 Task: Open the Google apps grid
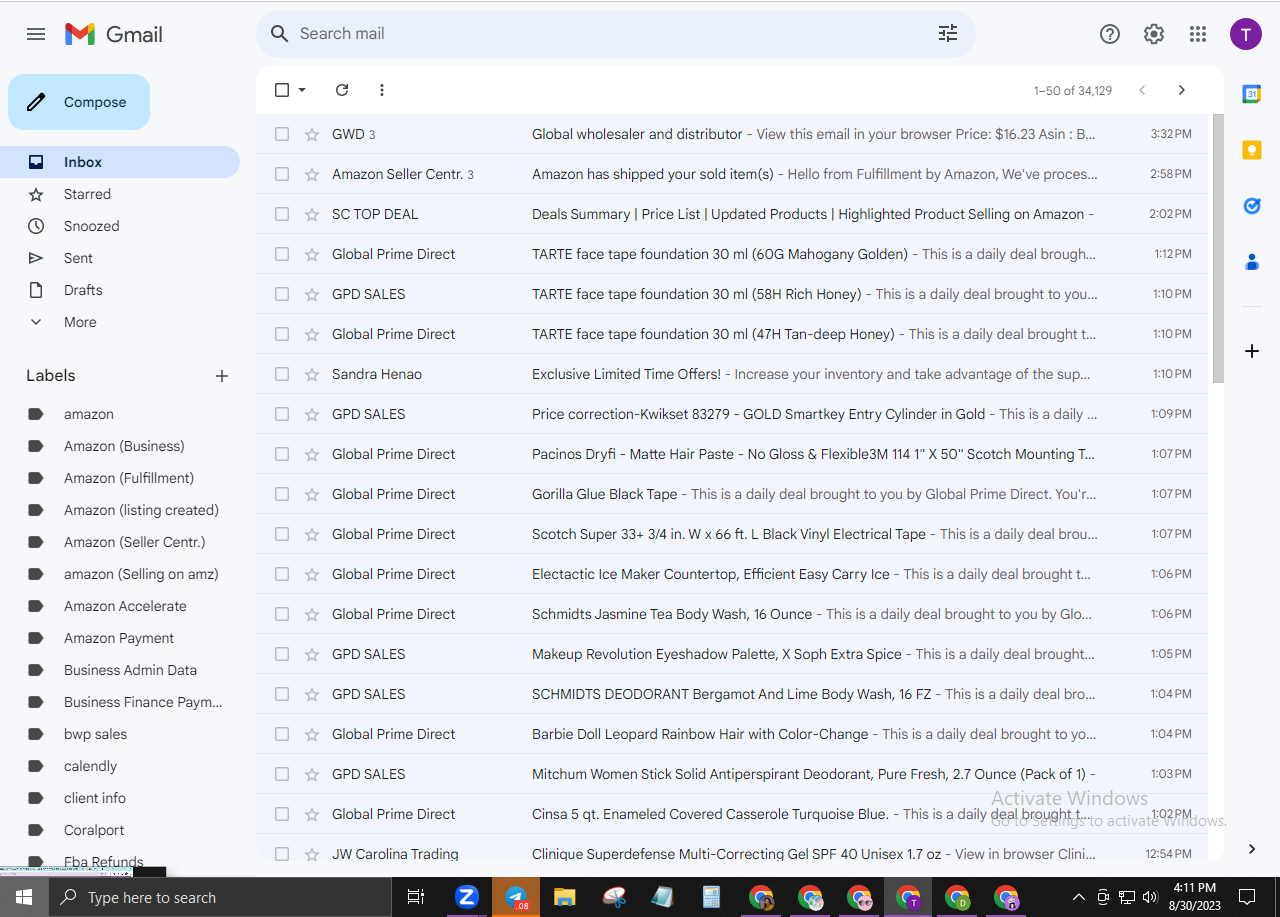click(1198, 34)
